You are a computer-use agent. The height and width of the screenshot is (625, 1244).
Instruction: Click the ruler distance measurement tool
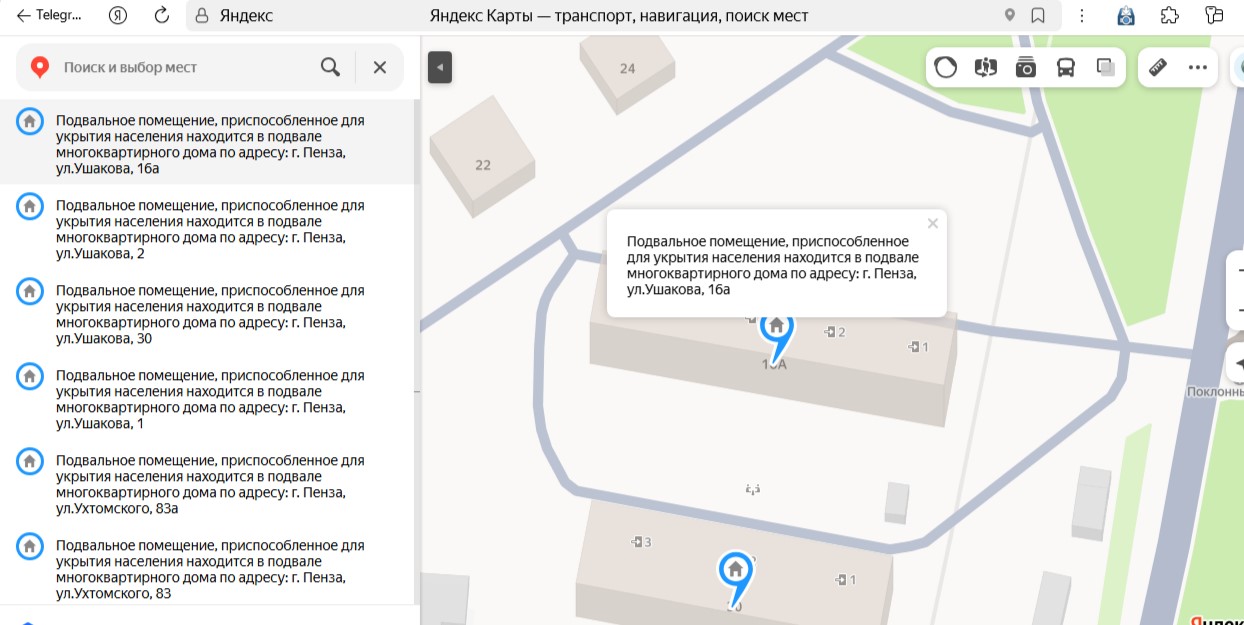pyautogui.click(x=1158, y=68)
